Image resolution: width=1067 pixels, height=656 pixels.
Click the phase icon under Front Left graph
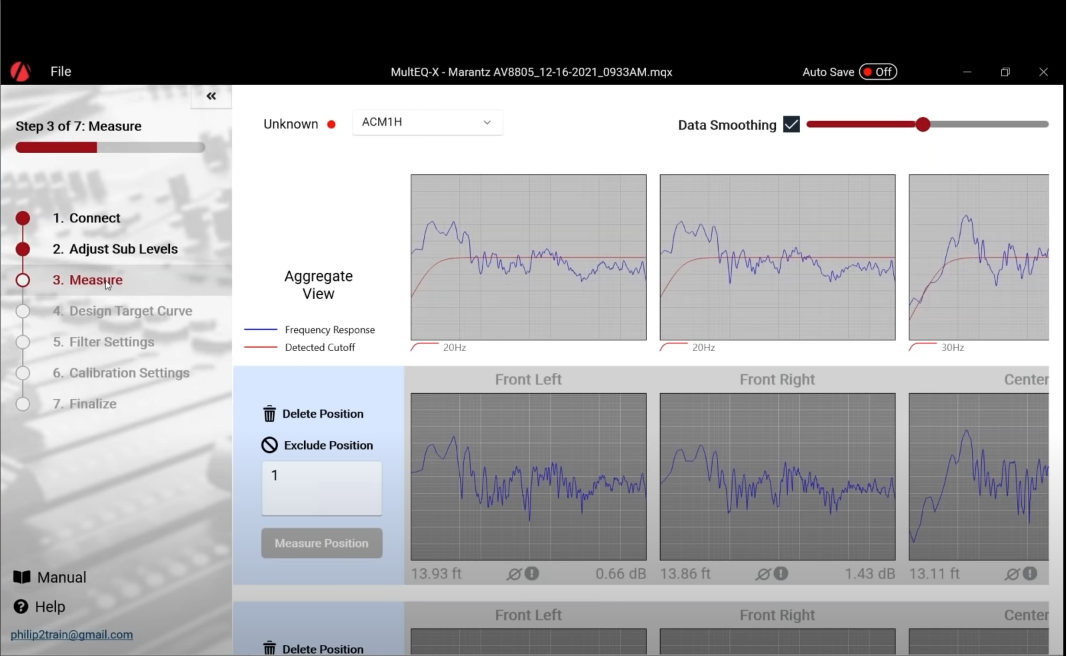click(514, 574)
